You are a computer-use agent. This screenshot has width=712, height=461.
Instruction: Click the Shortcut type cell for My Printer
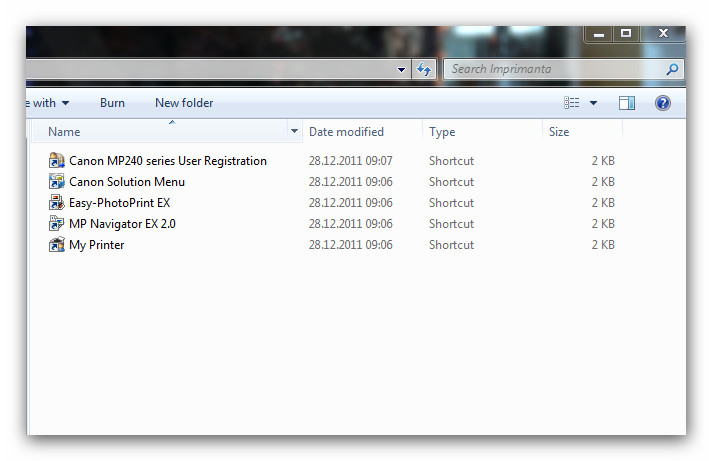pyautogui.click(x=451, y=245)
